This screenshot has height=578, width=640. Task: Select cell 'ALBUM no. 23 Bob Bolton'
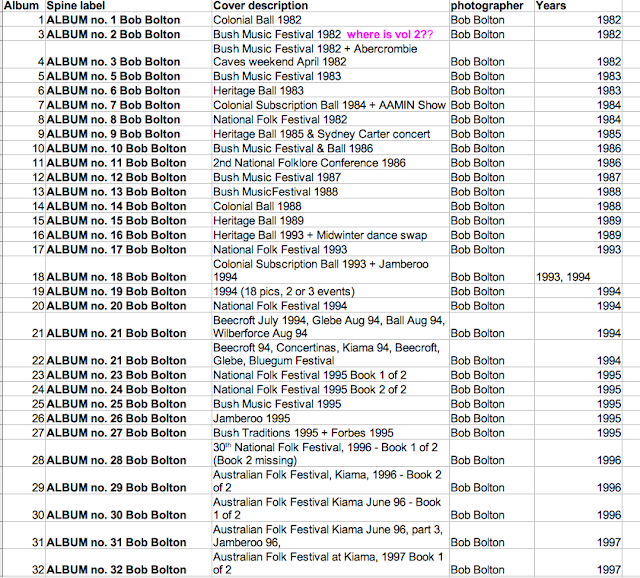pos(128,375)
